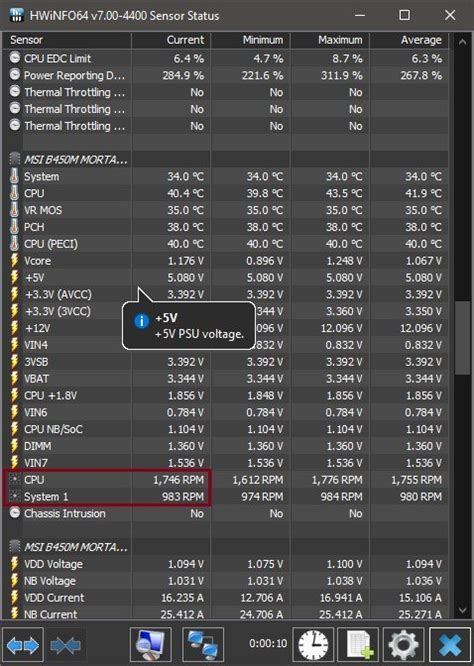Click the circle icon beside Chassis Intrusion
Image resolution: width=474 pixels, height=666 pixels.
click(x=14, y=513)
